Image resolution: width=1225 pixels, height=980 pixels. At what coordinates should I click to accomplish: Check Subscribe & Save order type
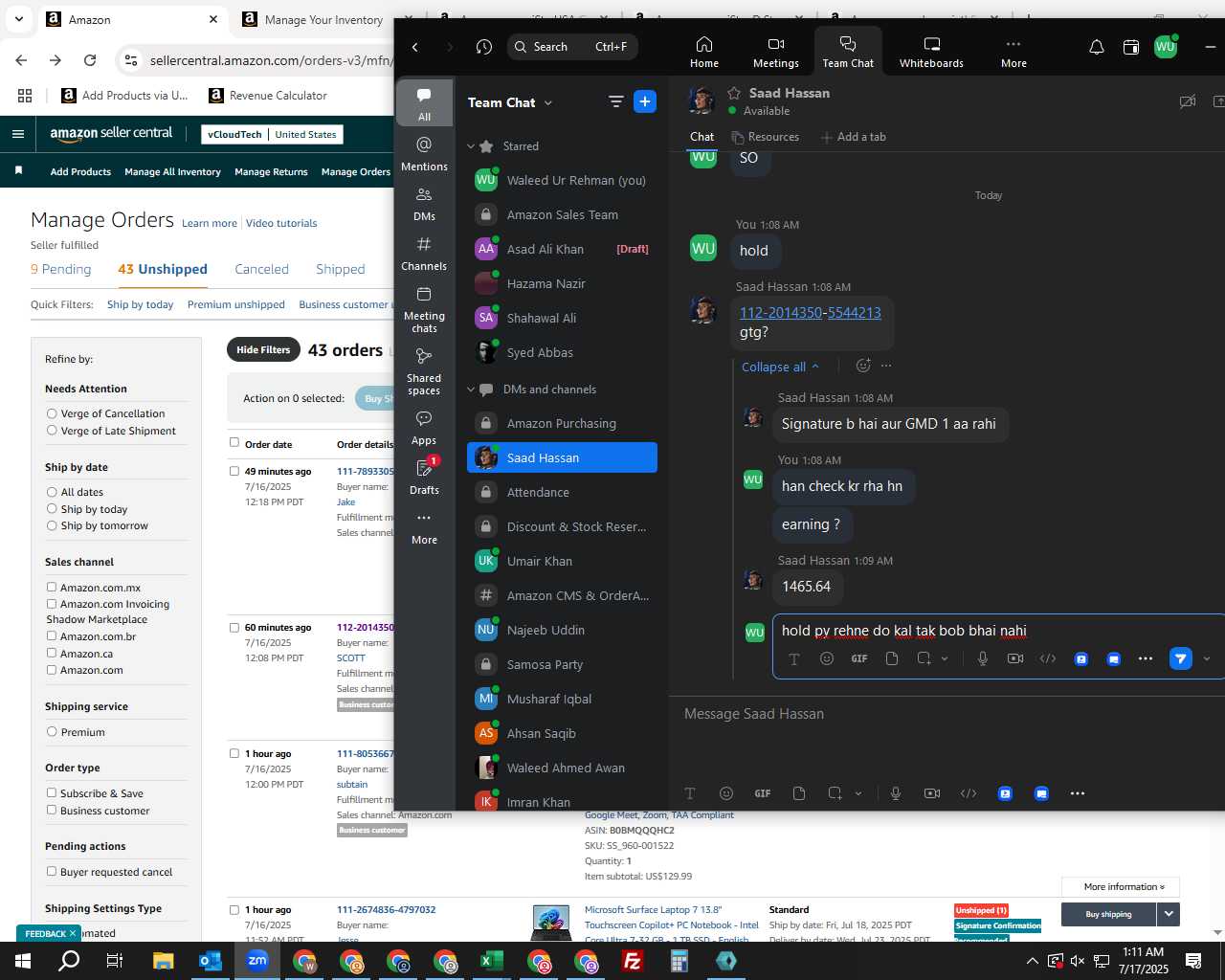point(52,792)
